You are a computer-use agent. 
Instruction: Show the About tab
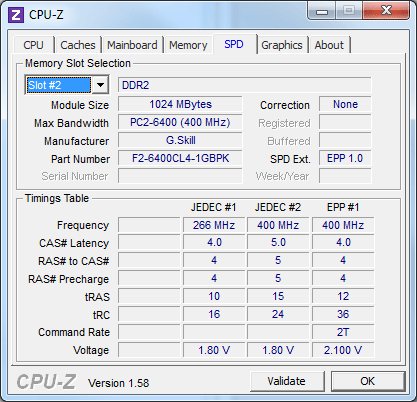click(329, 45)
